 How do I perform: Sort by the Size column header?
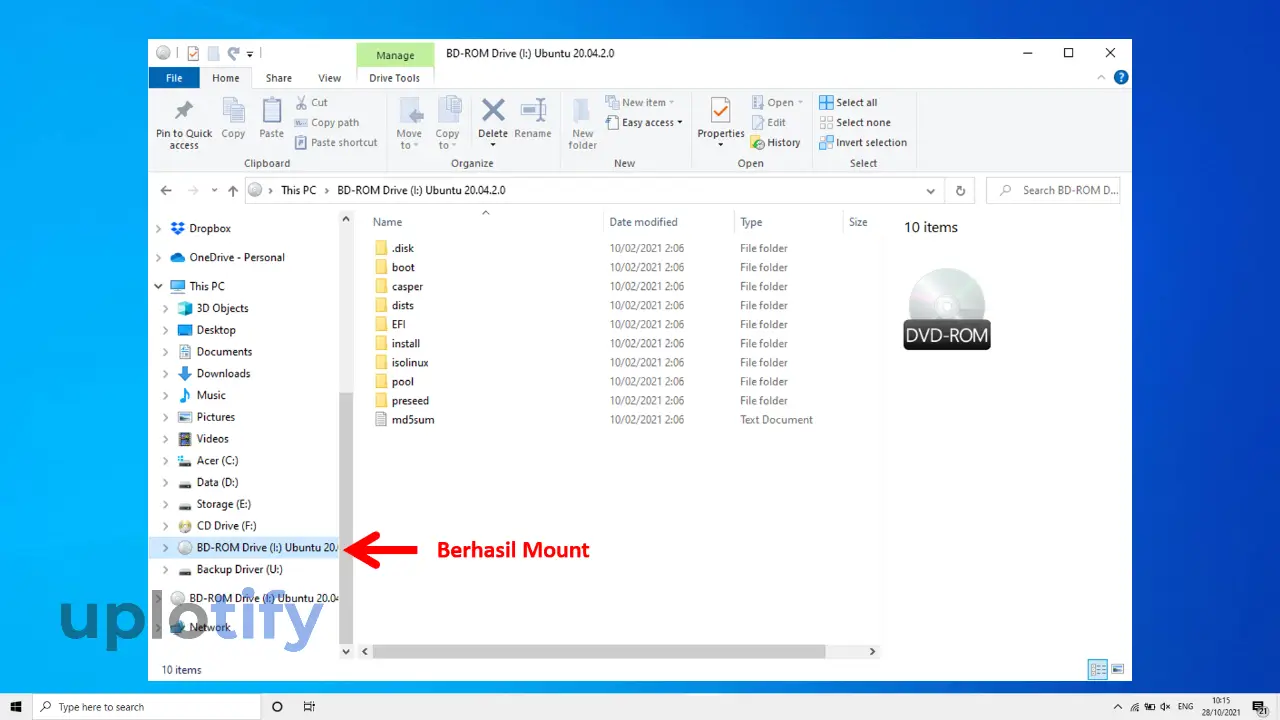click(x=859, y=222)
